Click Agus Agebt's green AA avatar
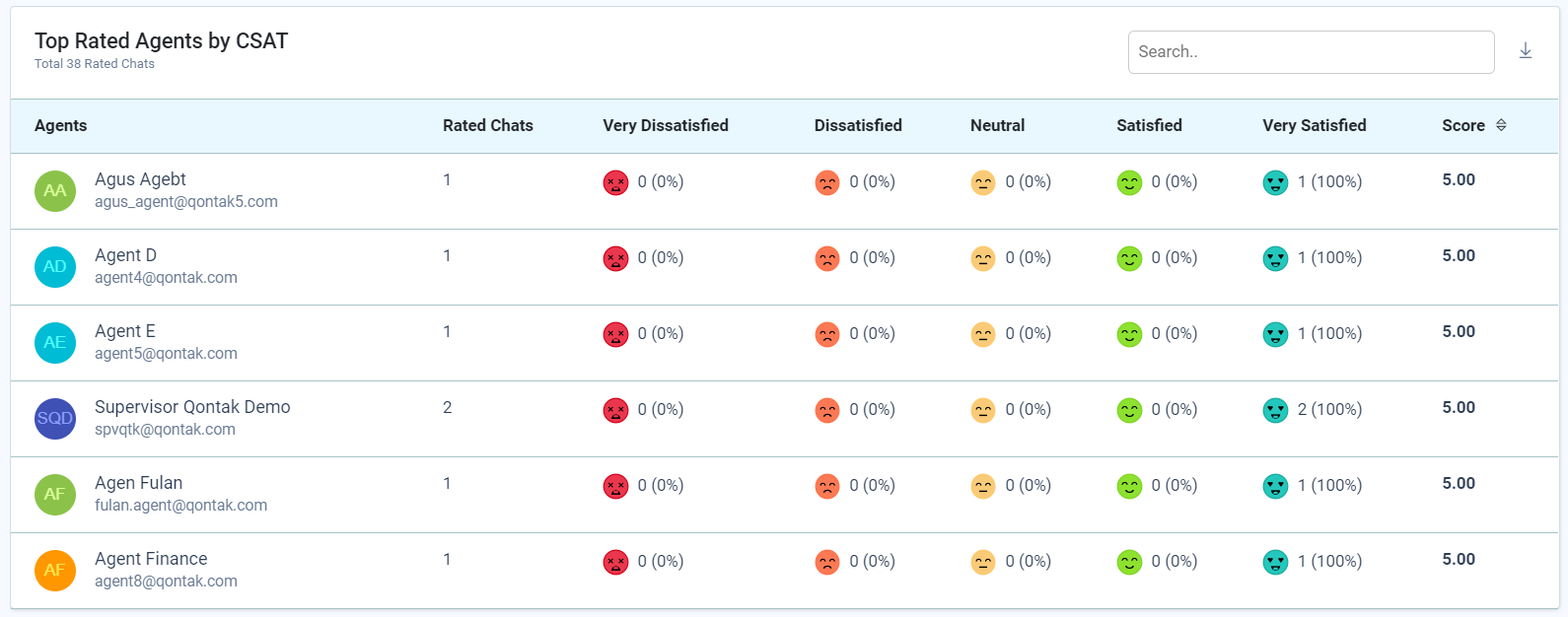The width and height of the screenshot is (1568, 617). point(55,191)
